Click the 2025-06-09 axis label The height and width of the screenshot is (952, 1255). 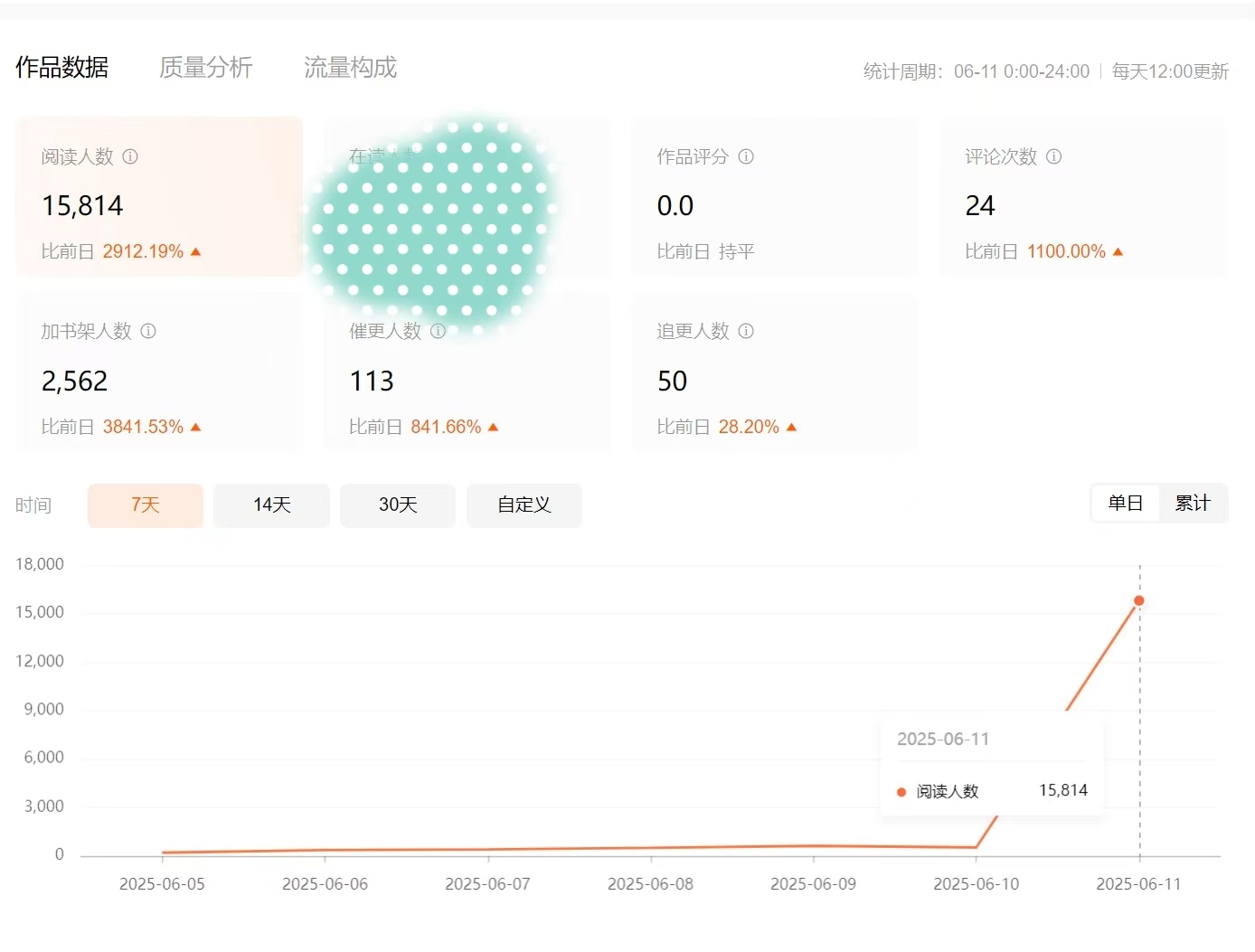pos(813,884)
